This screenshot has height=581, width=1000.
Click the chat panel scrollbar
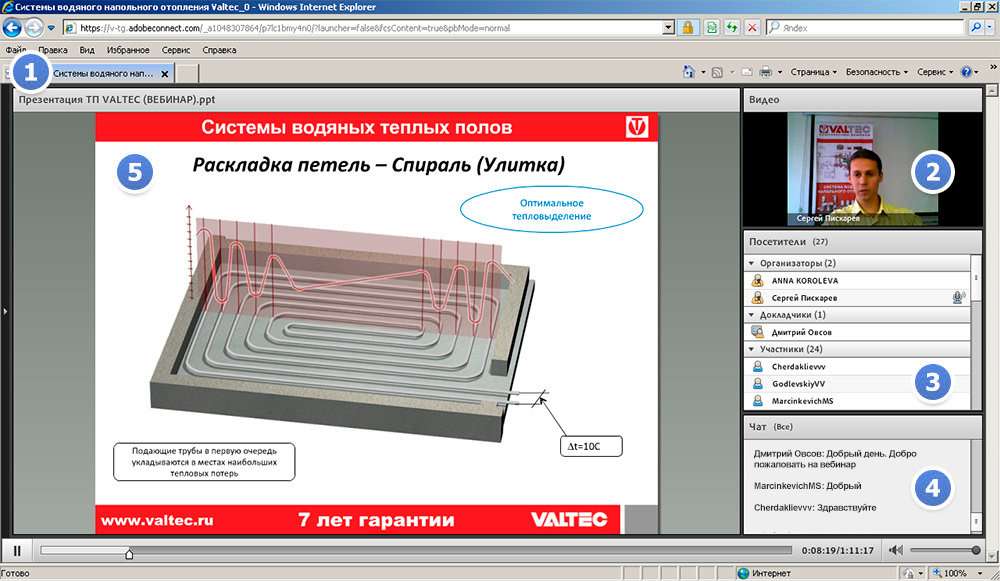pos(976,485)
